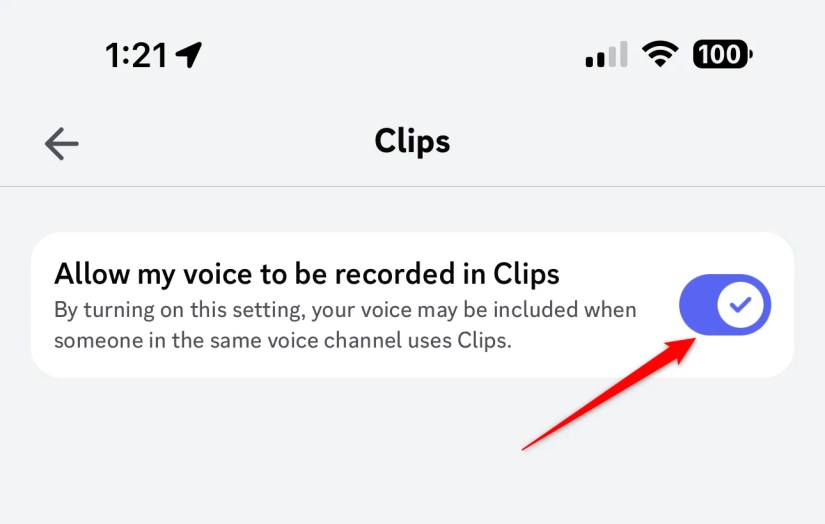Click "Allow my voice to be recorded in Clips" label
The width and height of the screenshot is (825, 524).
[307, 274]
